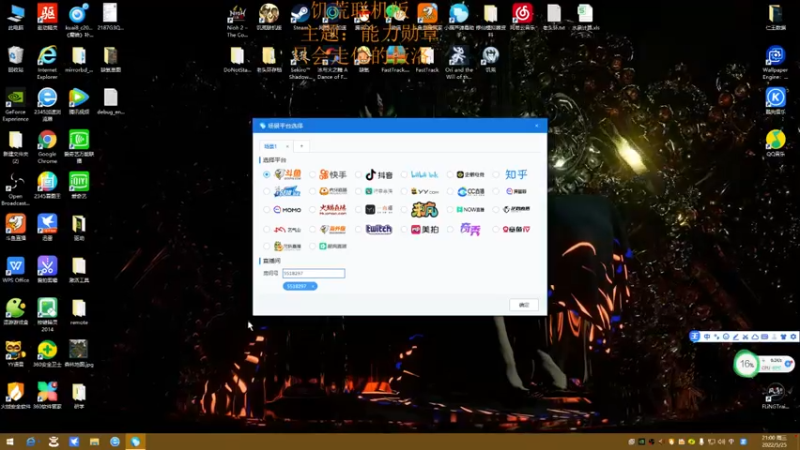
Task: Close the first scene tab with its x
Action: (x=287, y=146)
